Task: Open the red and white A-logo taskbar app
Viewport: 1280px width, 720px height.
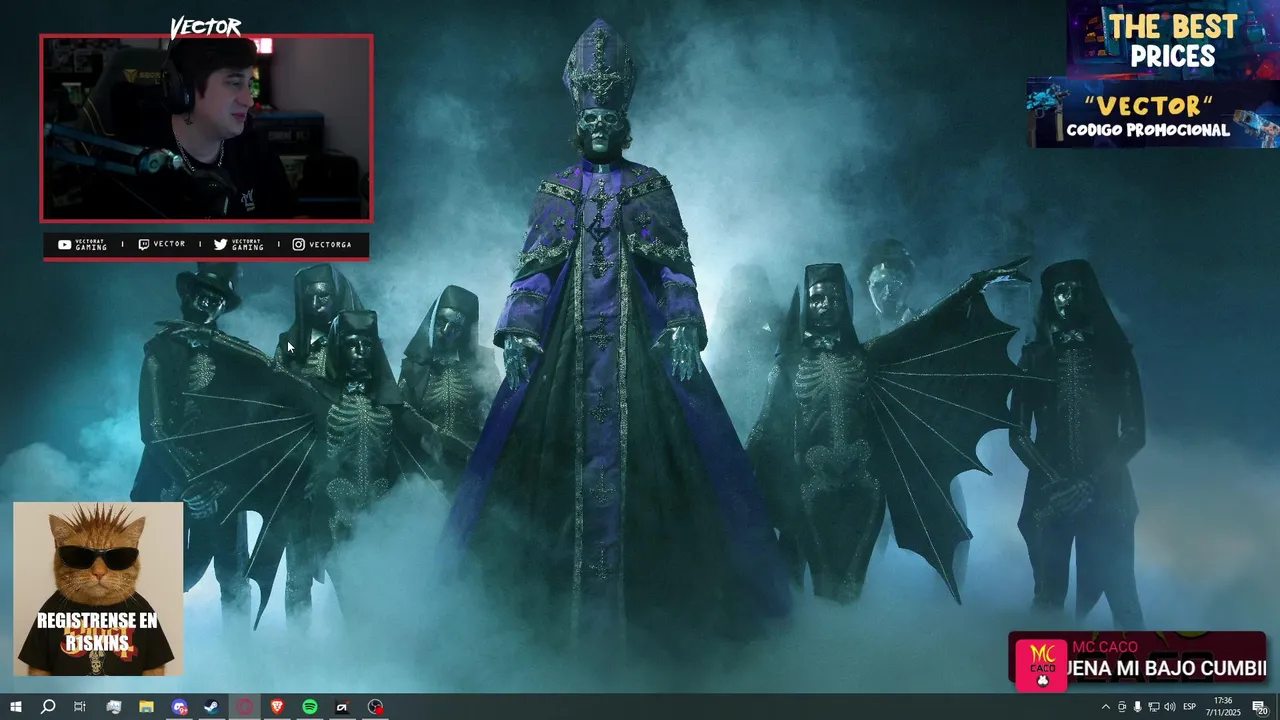Action: (x=342, y=707)
